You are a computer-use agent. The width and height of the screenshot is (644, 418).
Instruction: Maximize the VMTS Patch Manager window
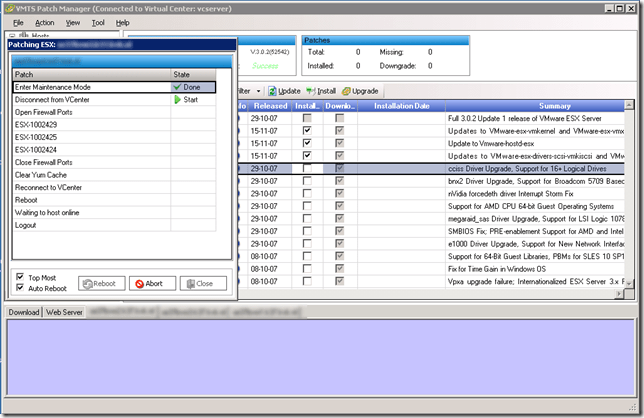(620, 8)
